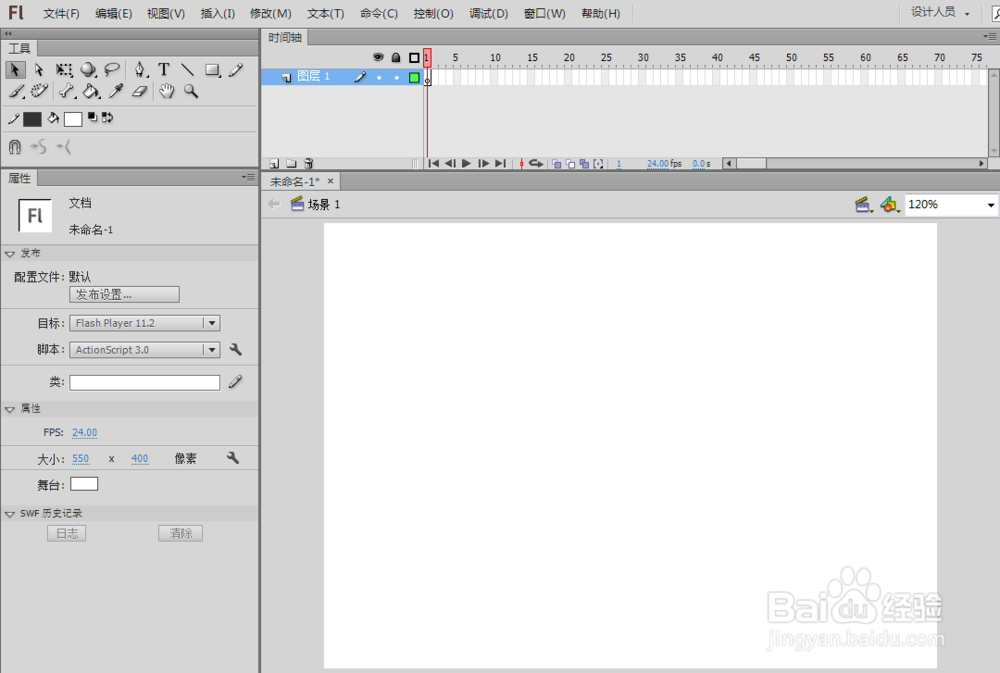Open the stroke color swatch

coord(33,119)
